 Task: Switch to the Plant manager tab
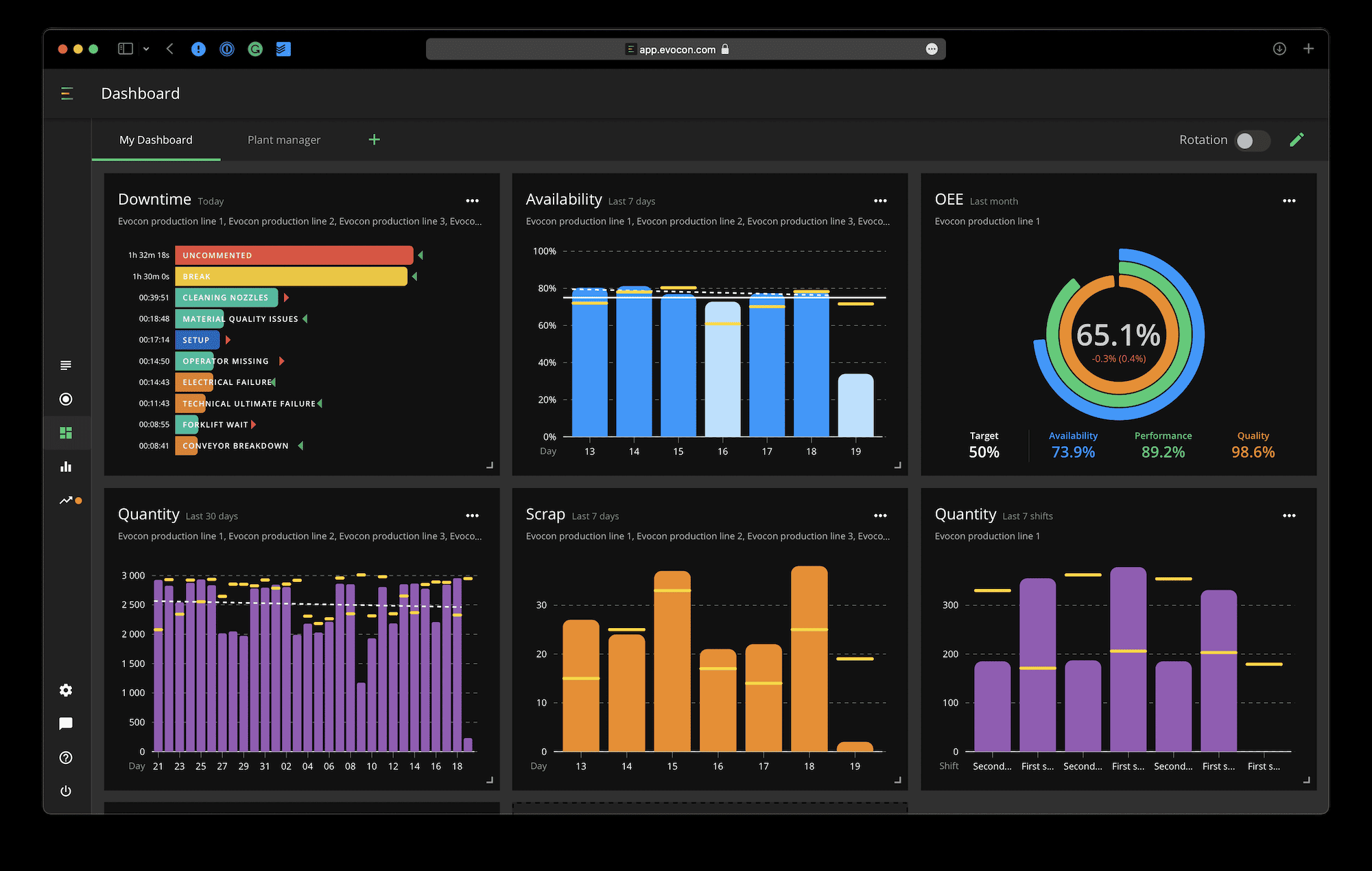pyautogui.click(x=284, y=139)
